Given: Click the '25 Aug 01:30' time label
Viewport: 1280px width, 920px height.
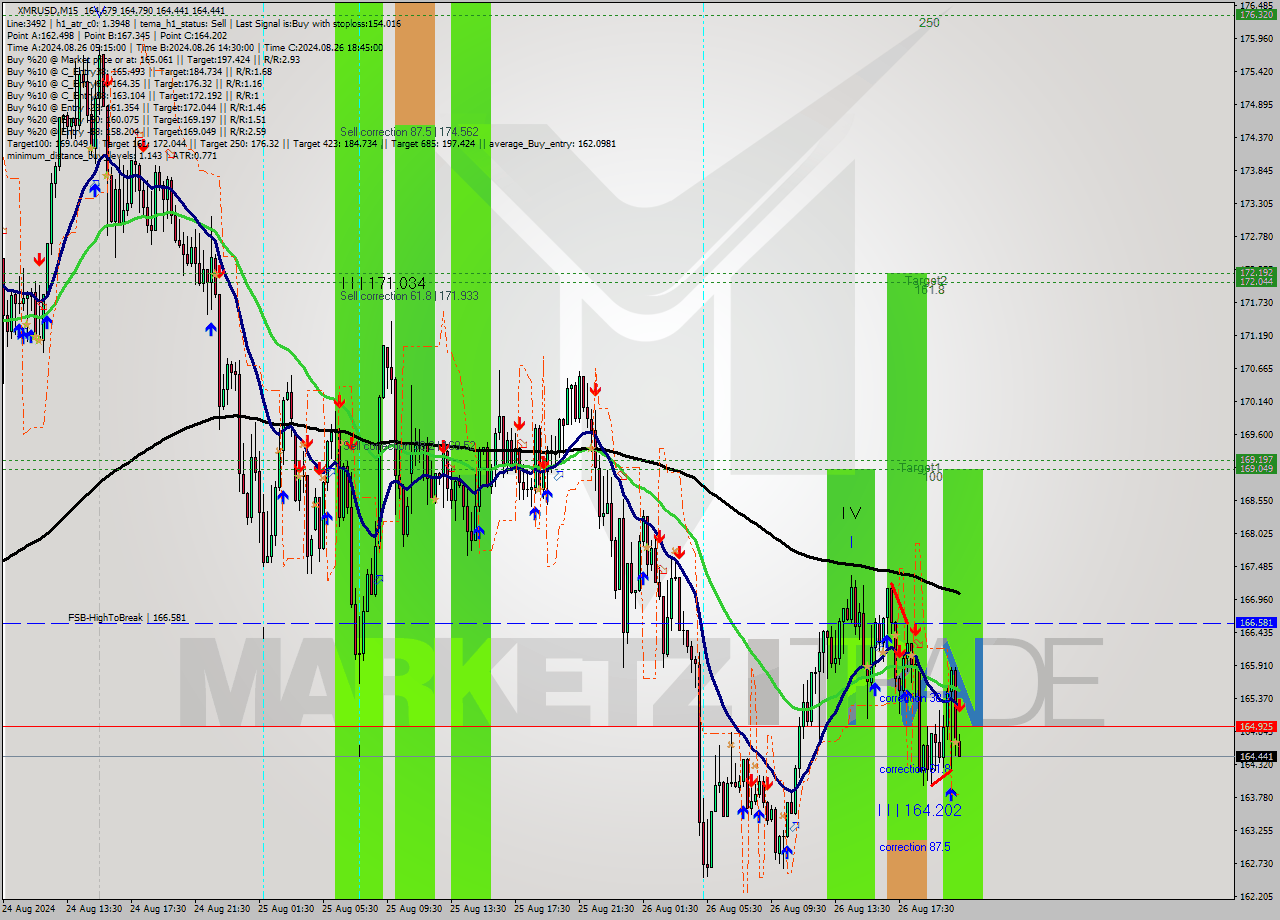Looking at the screenshot, I should pos(286,910).
